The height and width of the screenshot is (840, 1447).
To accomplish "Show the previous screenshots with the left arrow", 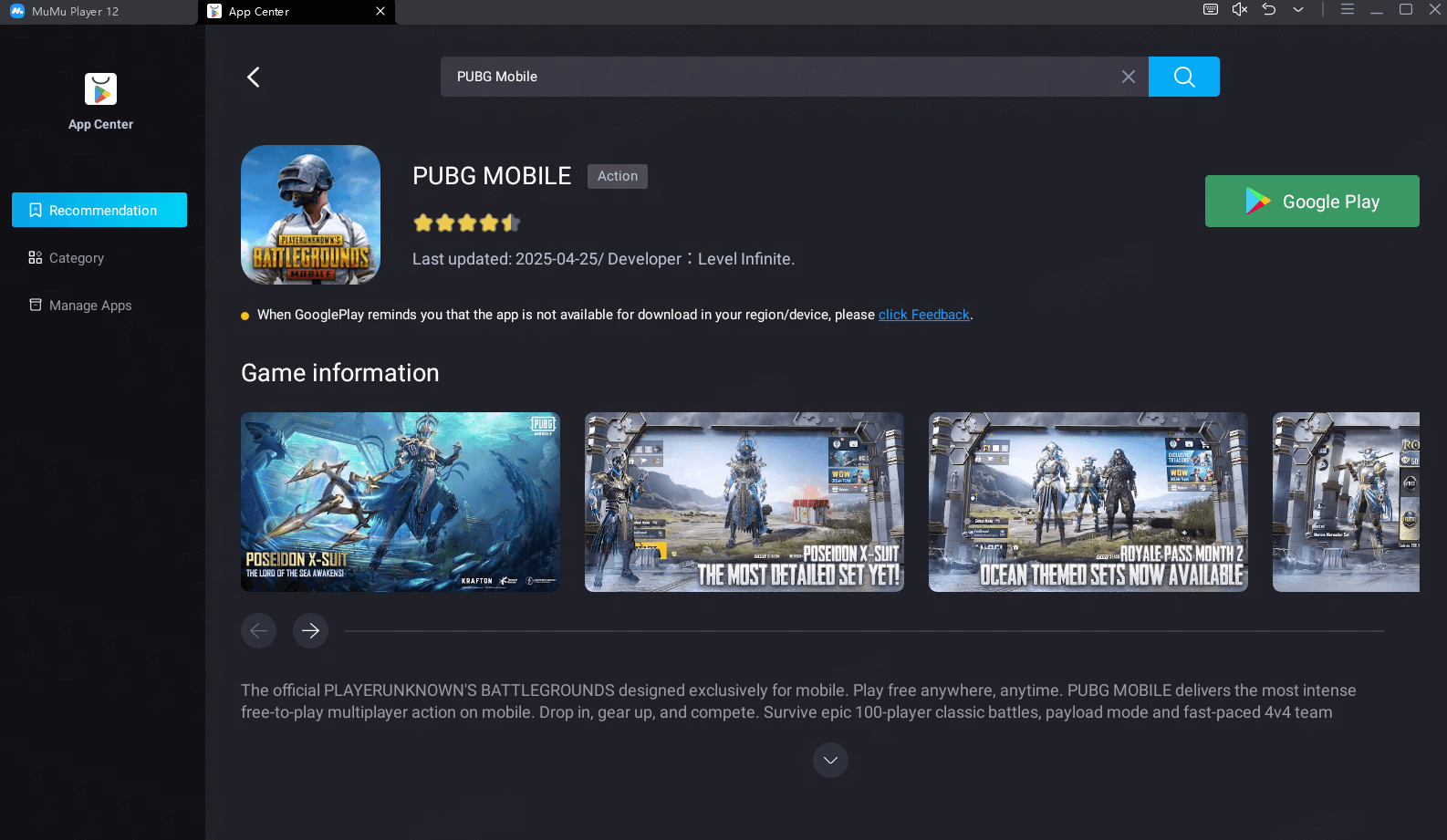I will point(258,630).
